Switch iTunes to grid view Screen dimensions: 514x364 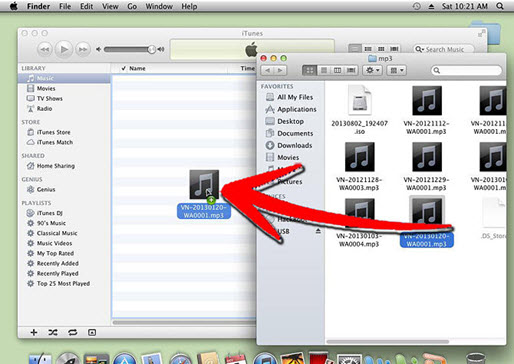point(381,49)
